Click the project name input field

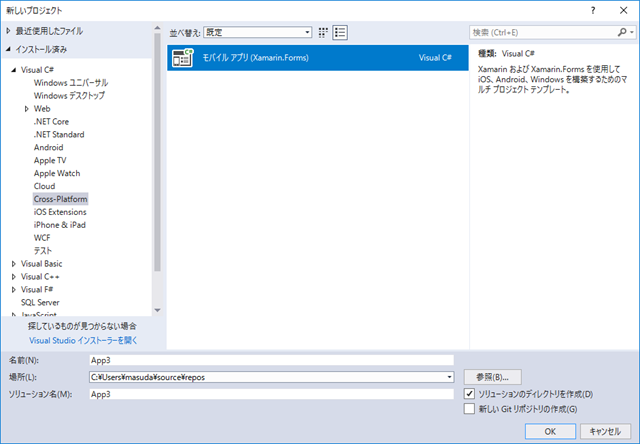coord(270,360)
